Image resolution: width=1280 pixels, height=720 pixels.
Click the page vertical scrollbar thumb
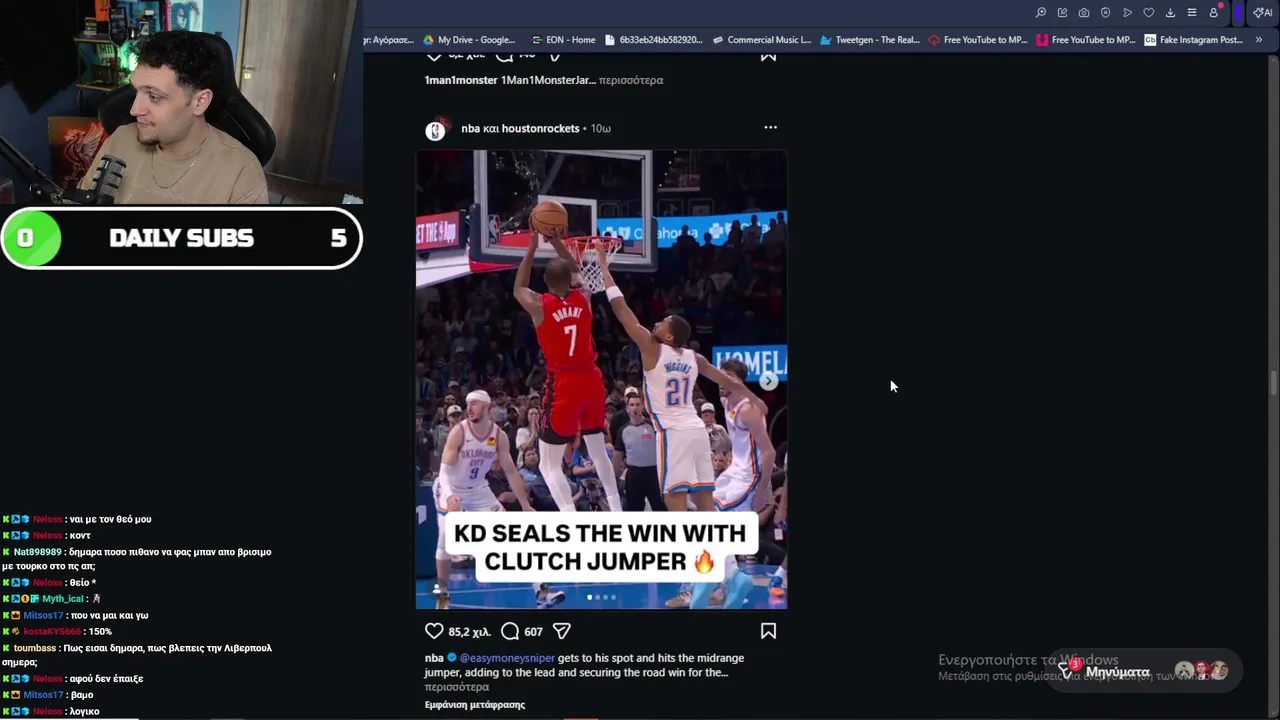(1274, 383)
